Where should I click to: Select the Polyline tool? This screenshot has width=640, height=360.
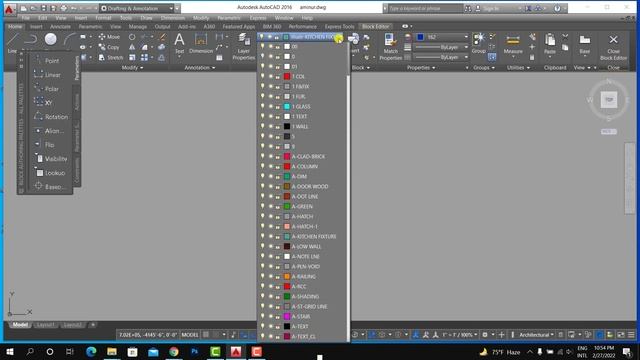tap(31, 40)
